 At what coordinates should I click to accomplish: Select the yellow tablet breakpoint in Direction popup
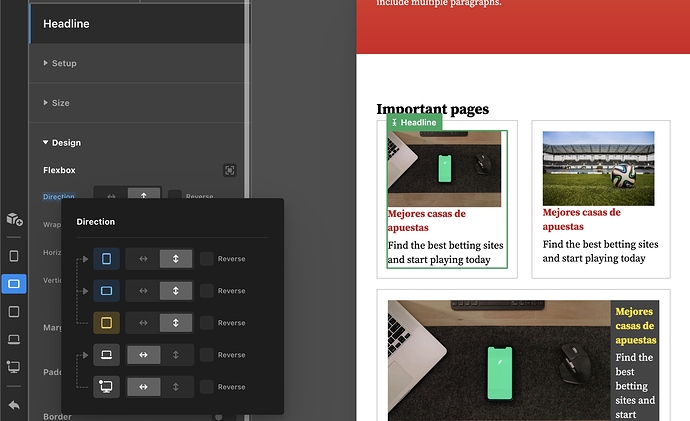[x=106, y=323]
